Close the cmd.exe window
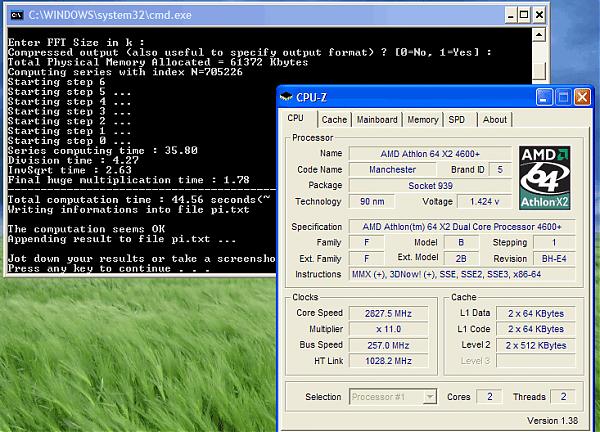600x432 pixels. (539, 15)
